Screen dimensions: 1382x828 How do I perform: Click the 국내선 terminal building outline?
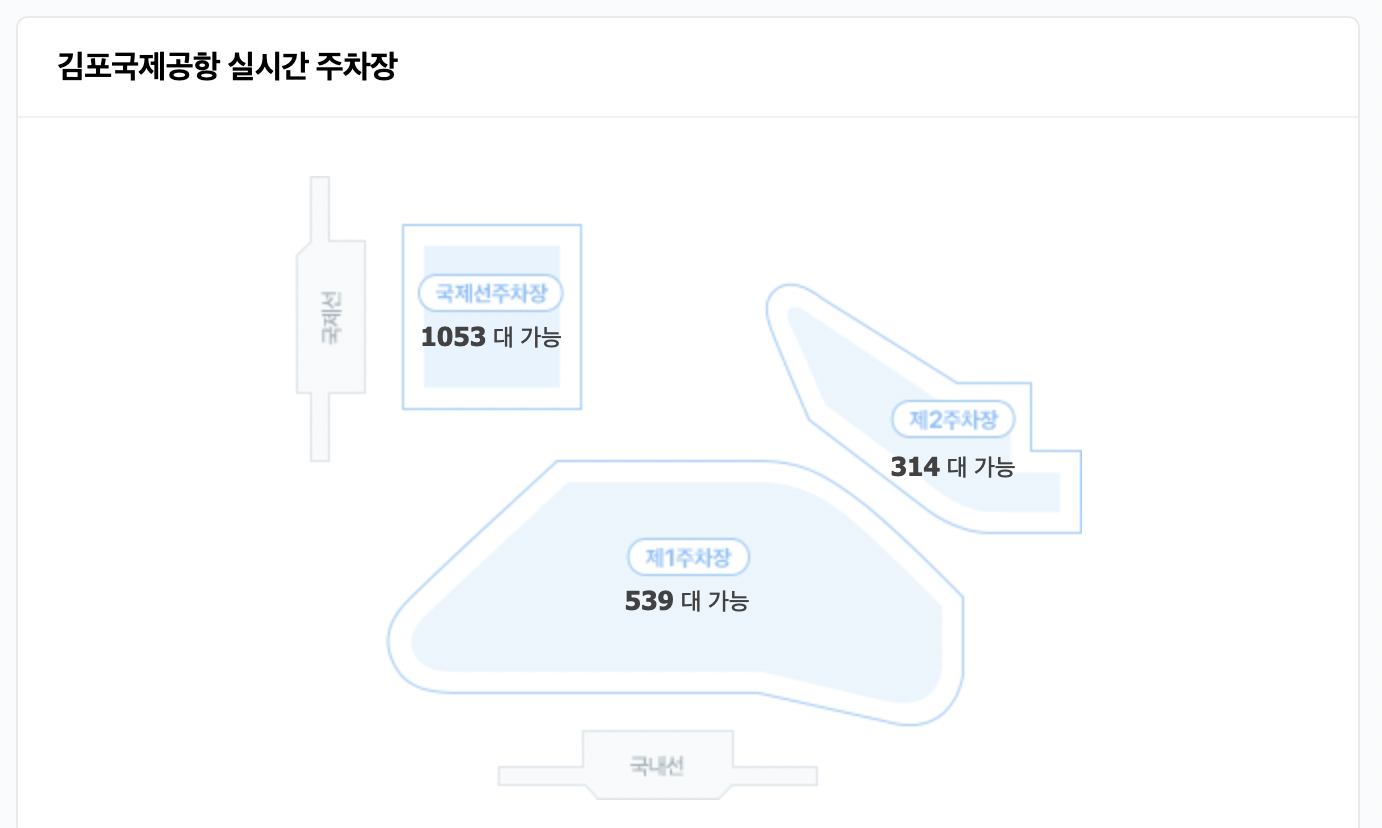click(x=658, y=763)
